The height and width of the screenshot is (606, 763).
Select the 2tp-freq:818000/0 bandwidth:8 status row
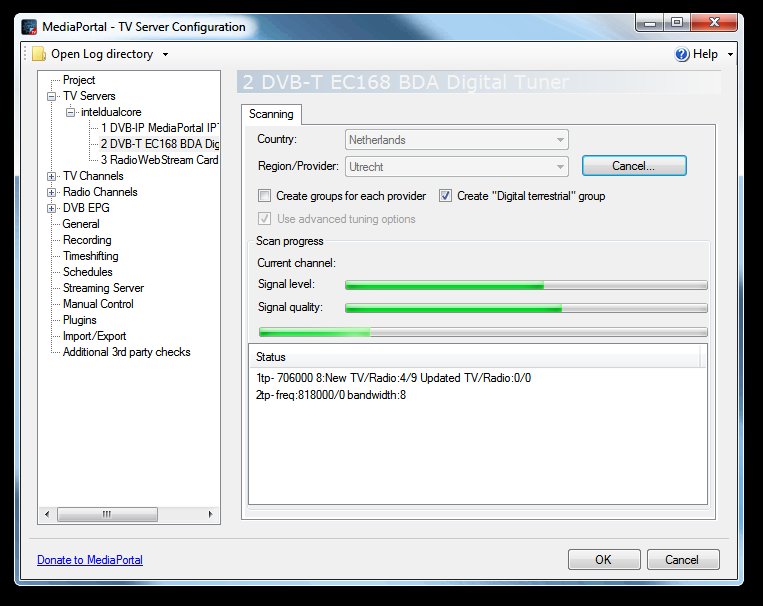(x=330, y=395)
